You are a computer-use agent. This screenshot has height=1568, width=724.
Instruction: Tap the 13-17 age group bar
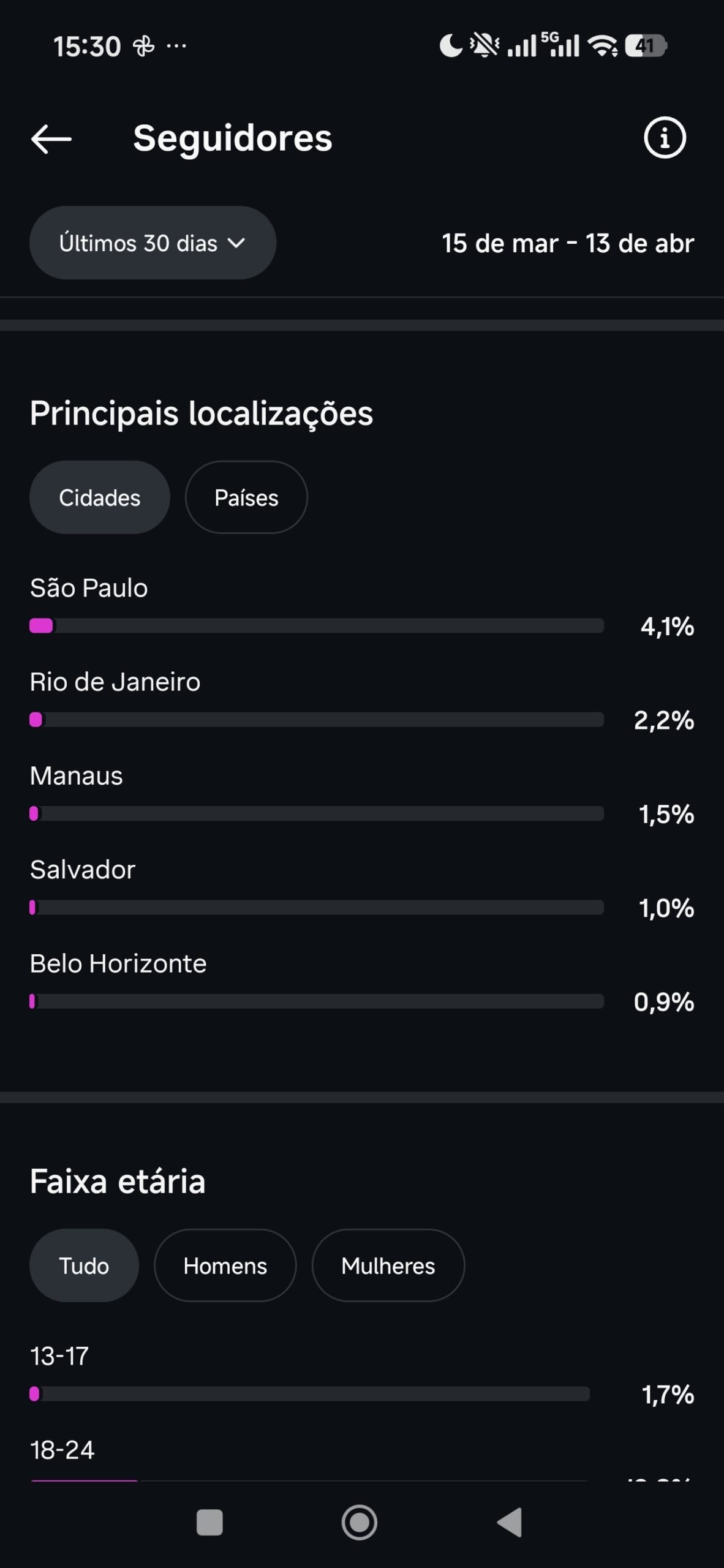309,1394
